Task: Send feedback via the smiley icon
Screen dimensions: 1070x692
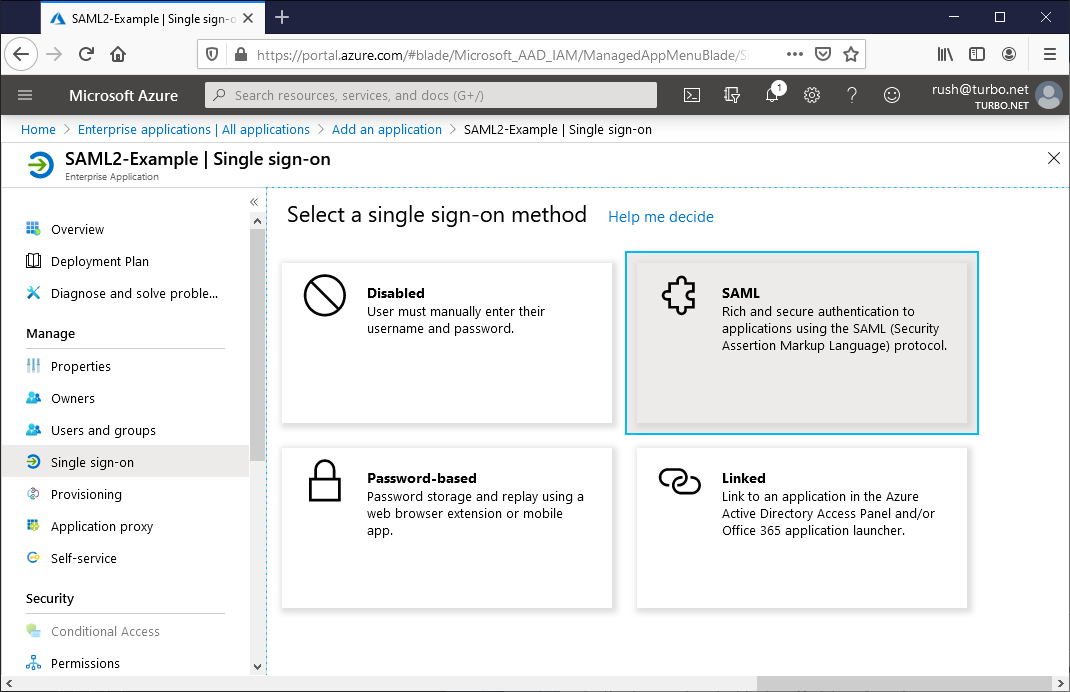Action: coord(891,95)
